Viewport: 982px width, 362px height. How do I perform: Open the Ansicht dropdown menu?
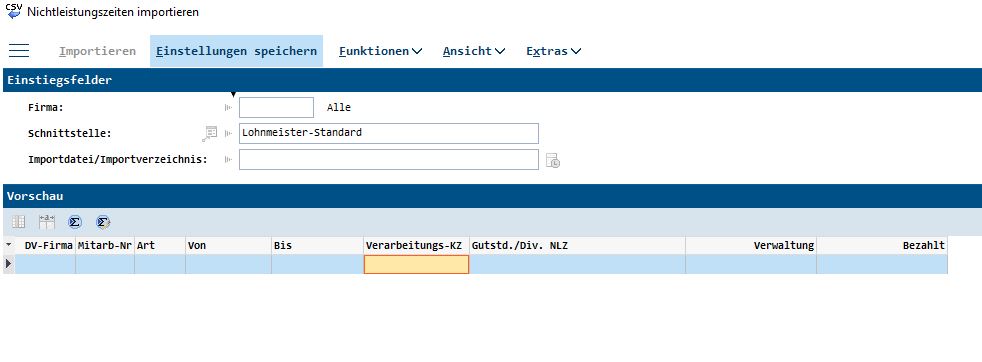point(473,51)
